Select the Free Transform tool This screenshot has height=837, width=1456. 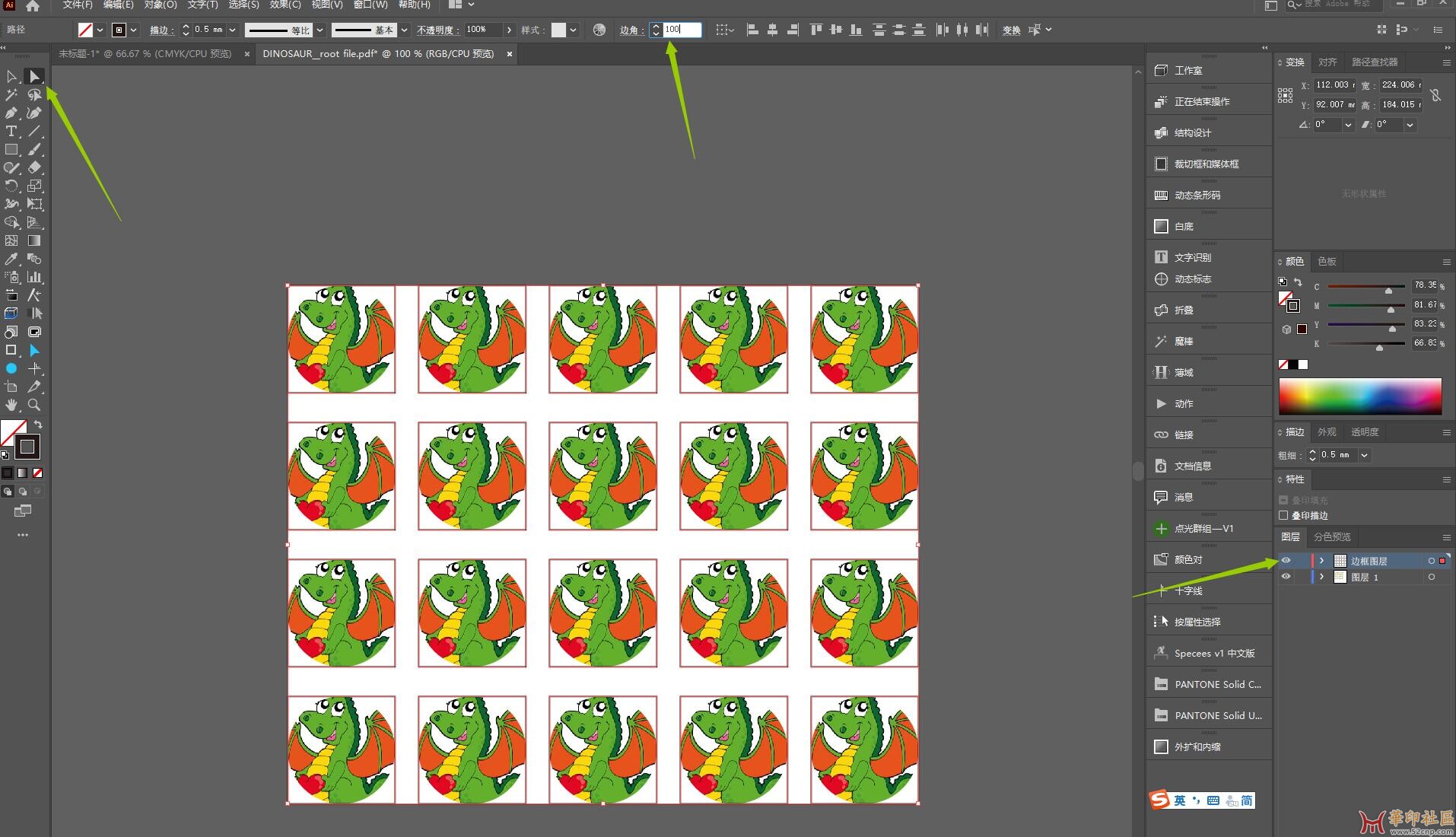pos(34,204)
